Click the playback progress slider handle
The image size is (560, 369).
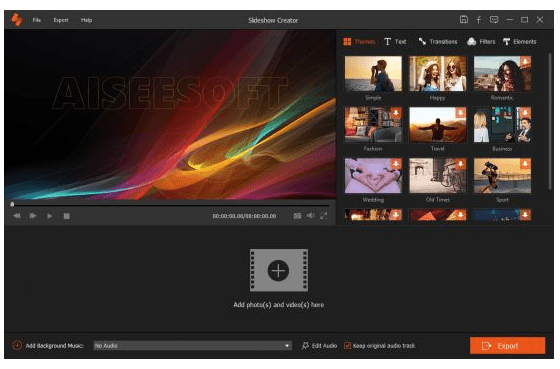[x=12, y=204]
